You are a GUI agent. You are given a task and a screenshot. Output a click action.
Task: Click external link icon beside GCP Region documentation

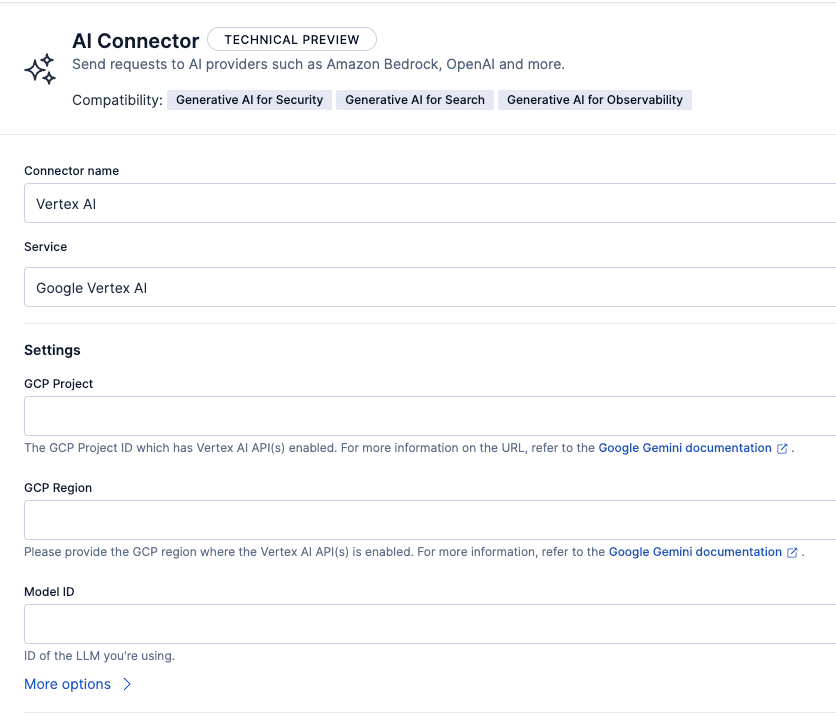click(x=792, y=553)
